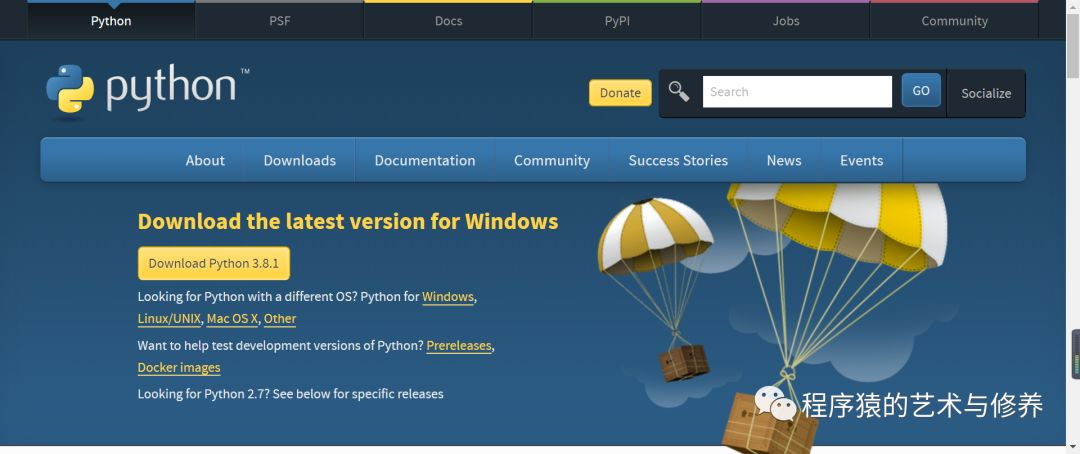Open the Community top bar tab

tap(955, 21)
